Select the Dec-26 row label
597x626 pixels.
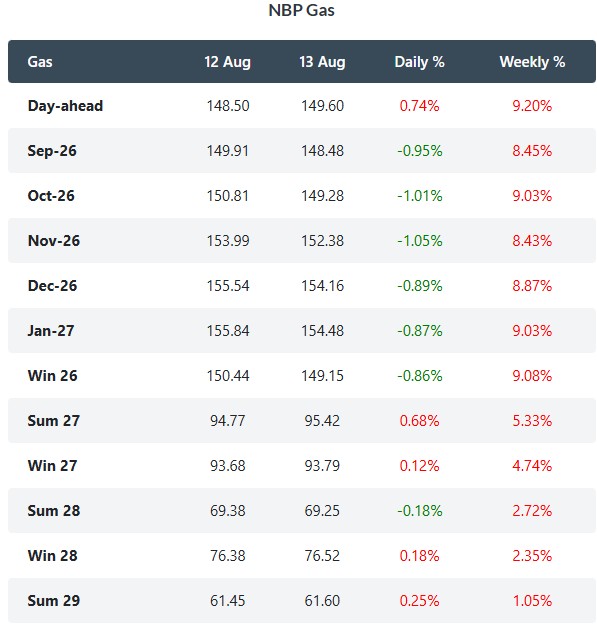pyautogui.click(x=52, y=286)
